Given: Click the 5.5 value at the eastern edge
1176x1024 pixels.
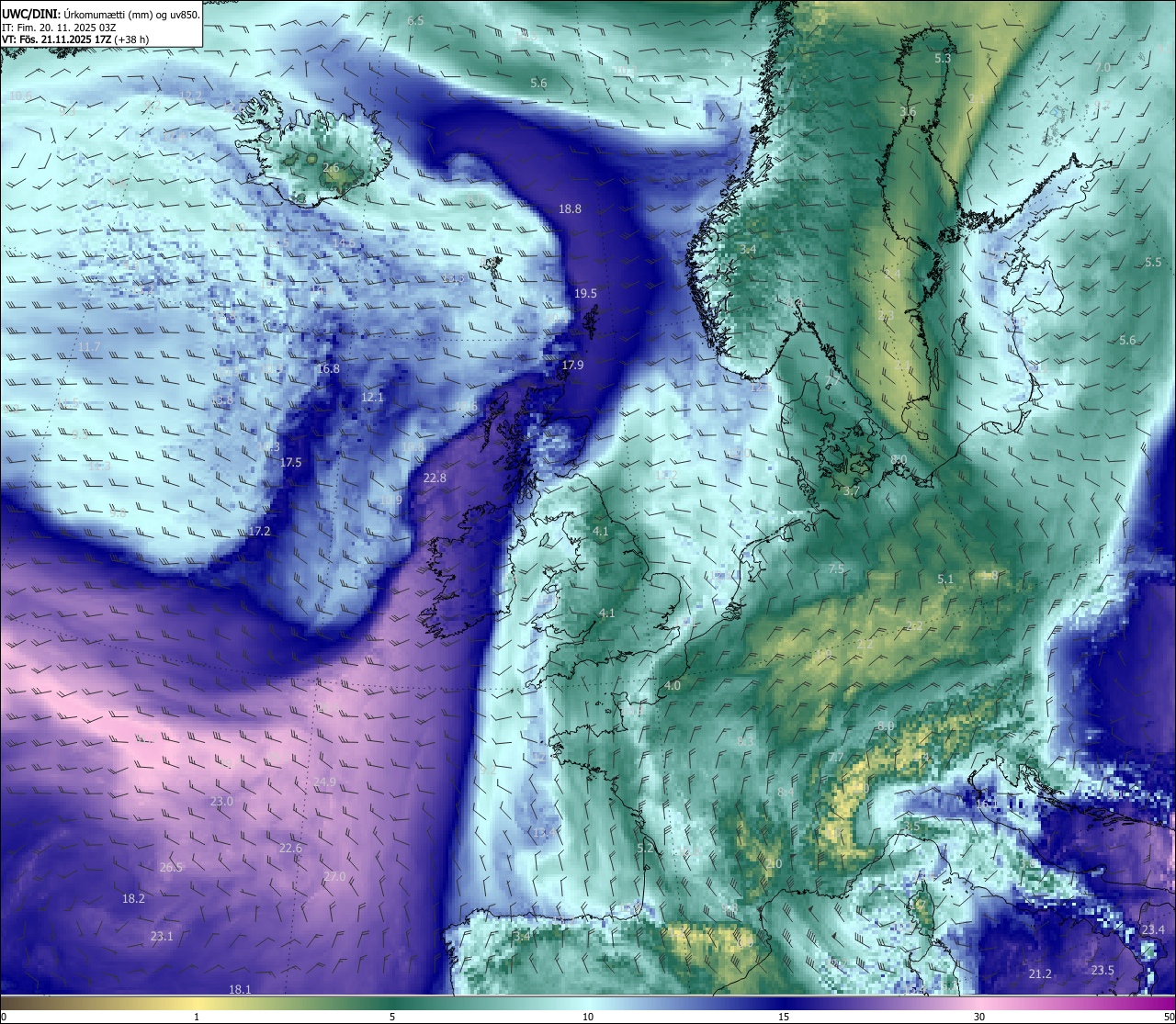Looking at the screenshot, I should click(1153, 262).
